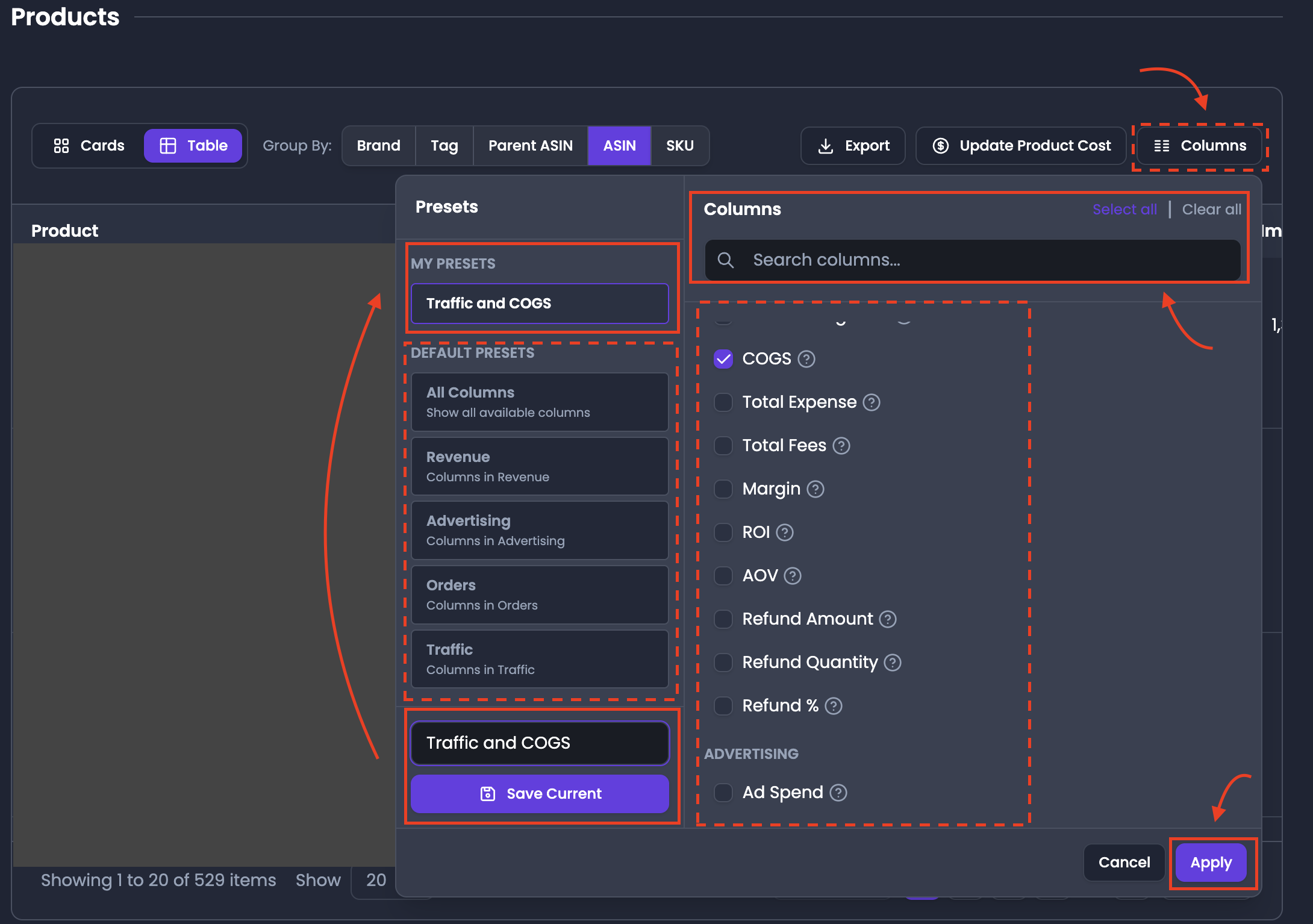Screen dimensions: 1313x924
Task: Uncheck the COGS column checkbox
Action: pyautogui.click(x=723, y=359)
